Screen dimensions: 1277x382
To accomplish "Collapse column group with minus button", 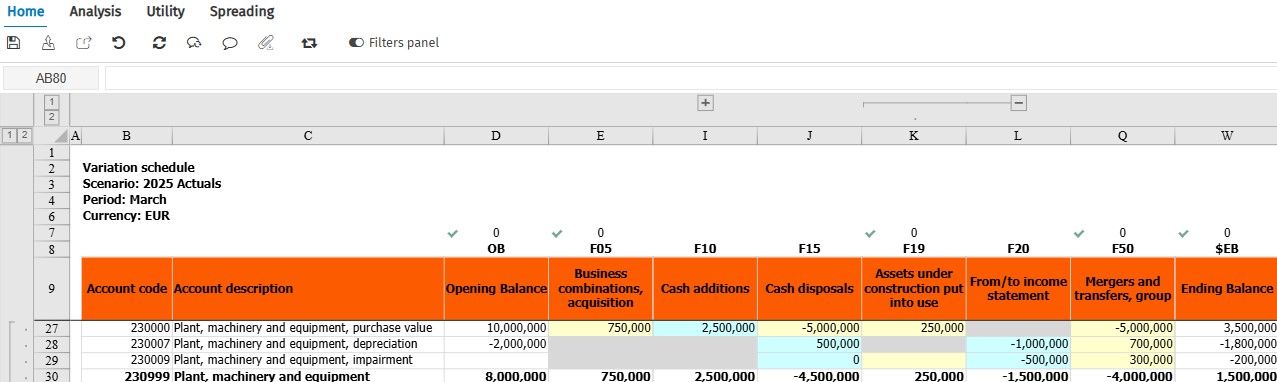I will coord(1019,102).
